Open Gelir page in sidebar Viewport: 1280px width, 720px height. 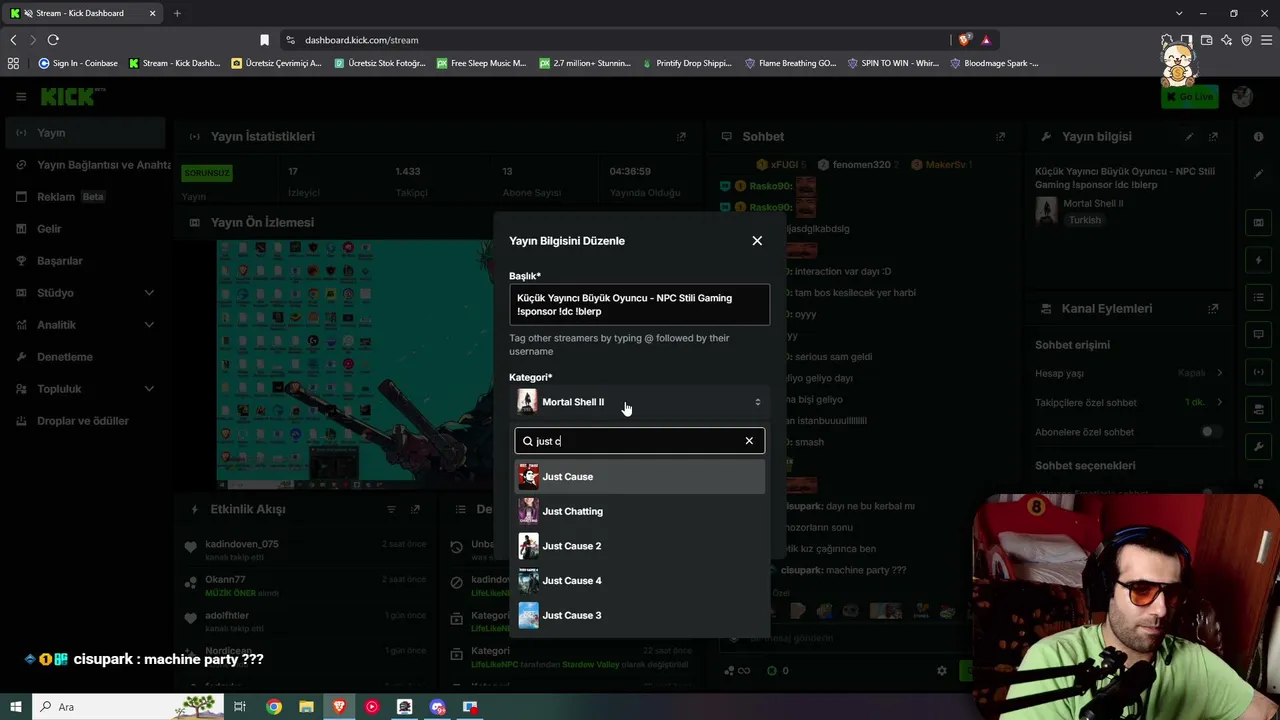pyautogui.click(x=84, y=229)
